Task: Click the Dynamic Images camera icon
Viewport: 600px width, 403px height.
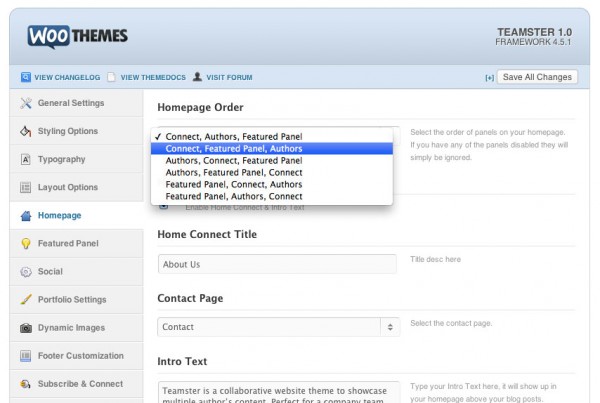Action: (26, 327)
